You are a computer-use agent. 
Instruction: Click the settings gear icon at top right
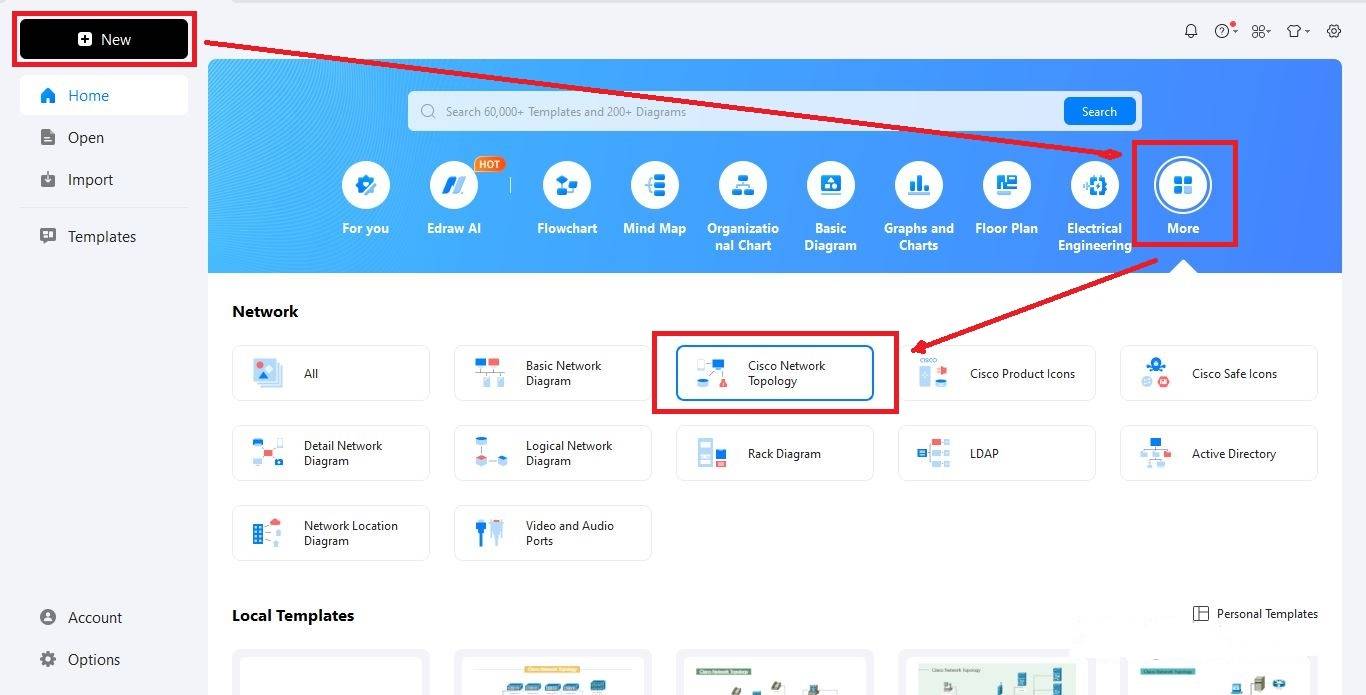(x=1334, y=31)
